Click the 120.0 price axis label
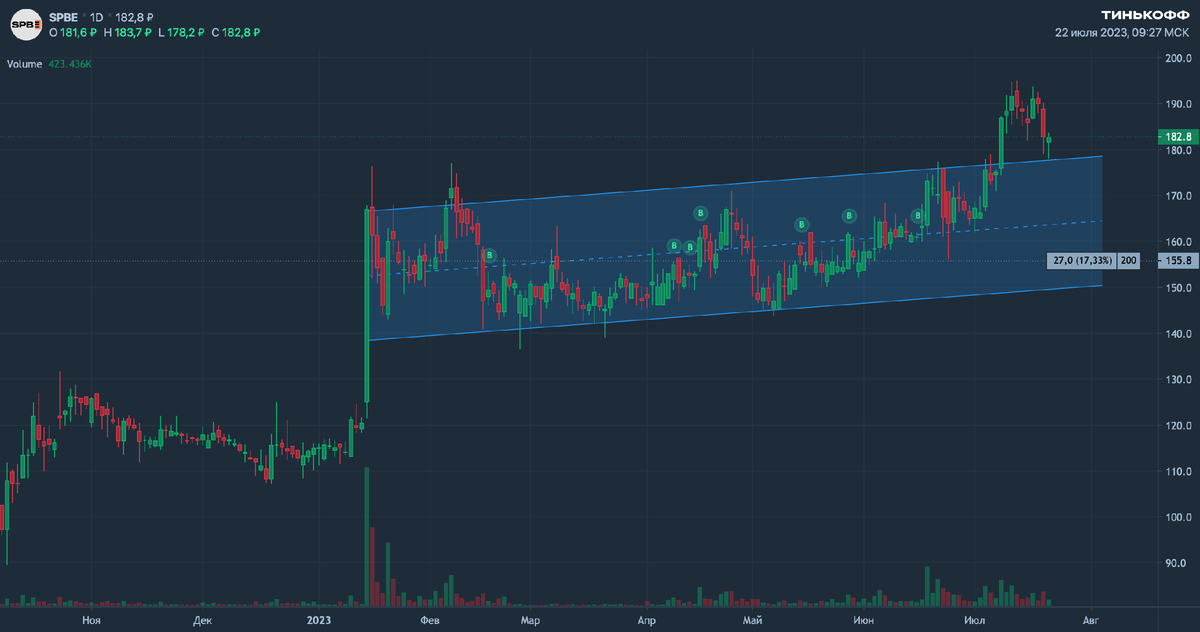The image size is (1200, 632). pyautogui.click(x=1177, y=426)
